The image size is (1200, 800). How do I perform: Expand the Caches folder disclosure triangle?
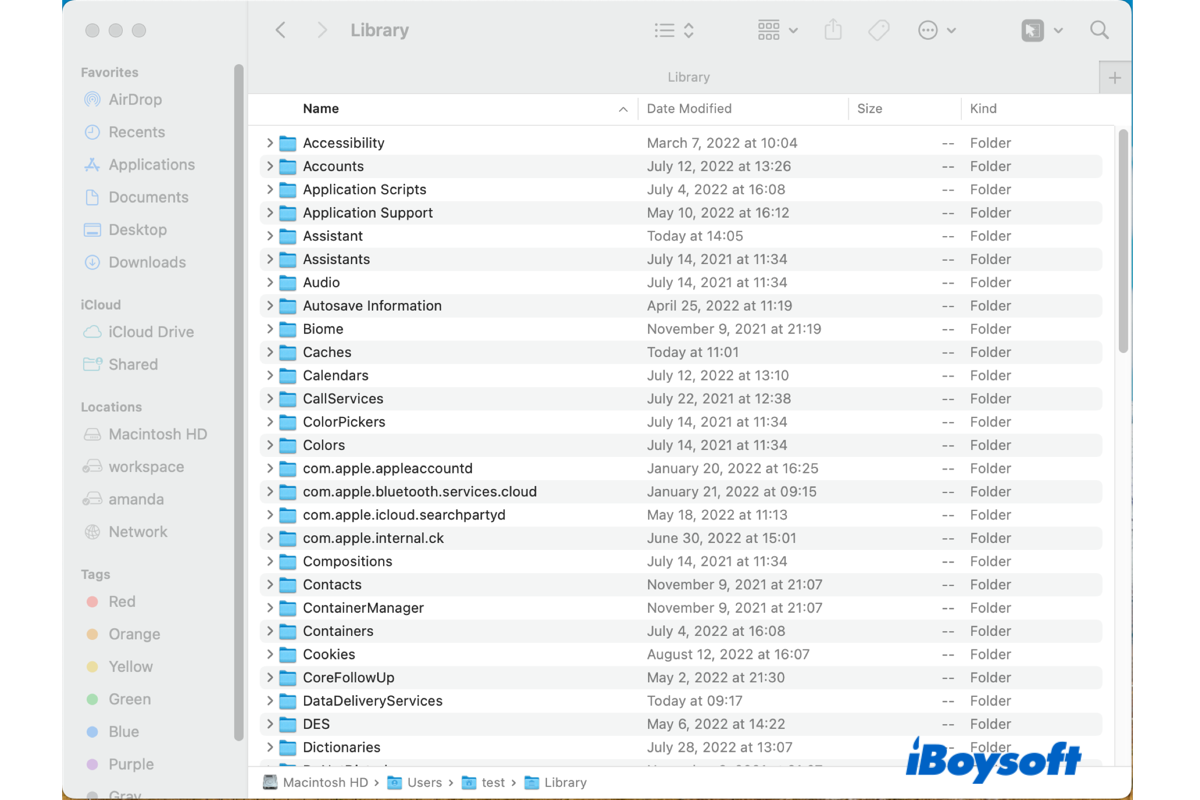(x=268, y=352)
